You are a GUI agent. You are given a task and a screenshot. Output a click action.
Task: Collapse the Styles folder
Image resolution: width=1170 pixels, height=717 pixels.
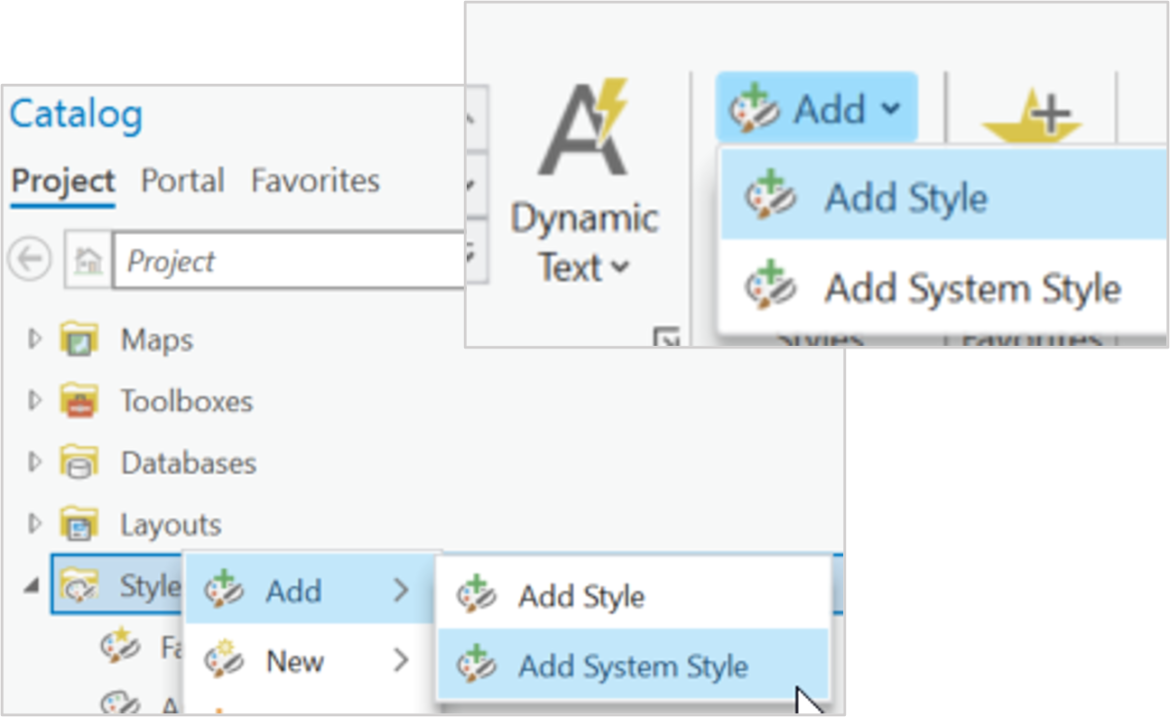(x=33, y=586)
